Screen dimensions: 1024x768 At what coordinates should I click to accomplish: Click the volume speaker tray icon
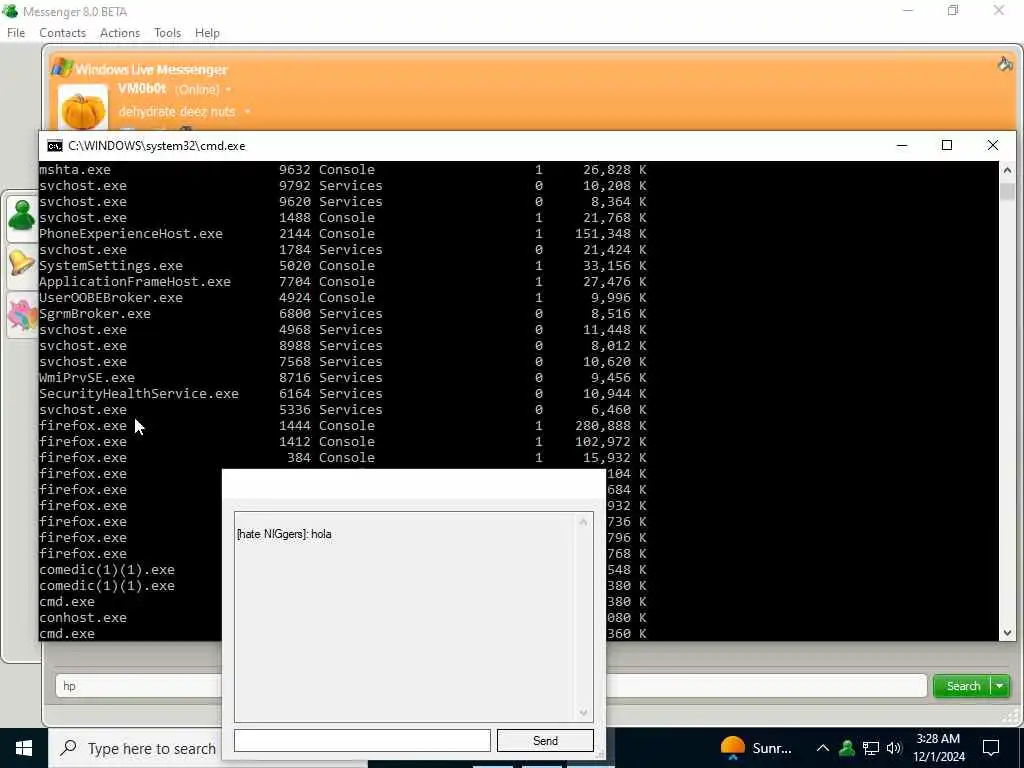(x=894, y=748)
